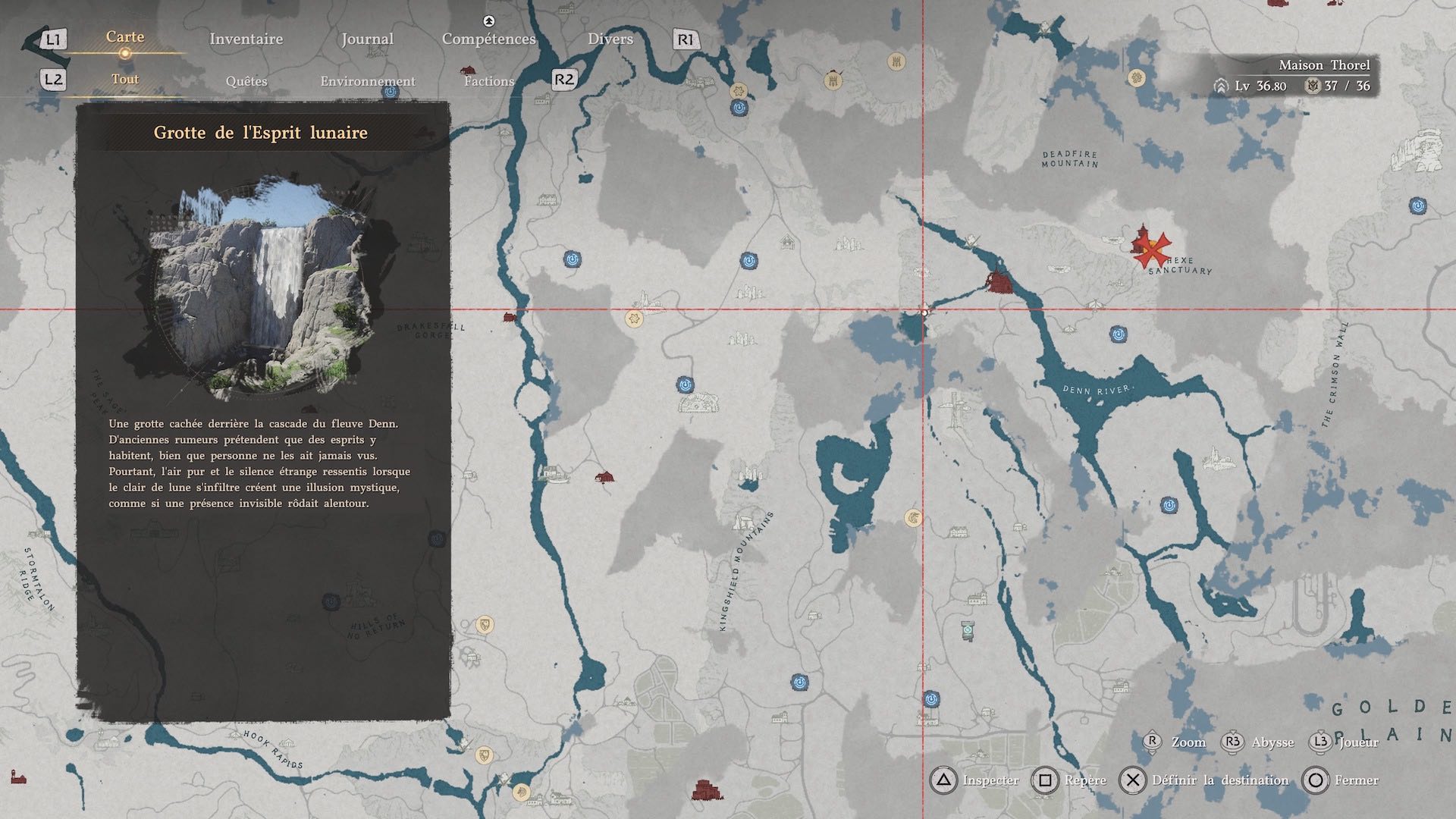Viewport: 1456px width, 819px height.
Task: Click the R1 next tab button
Action: (685, 39)
